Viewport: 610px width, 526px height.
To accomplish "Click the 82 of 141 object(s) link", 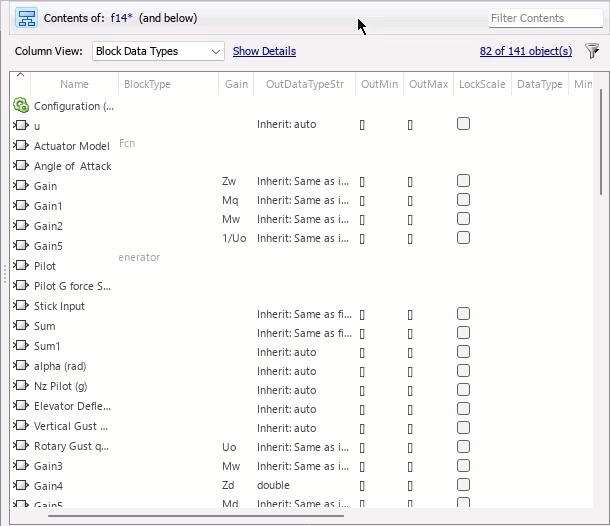I will click(x=525, y=51).
